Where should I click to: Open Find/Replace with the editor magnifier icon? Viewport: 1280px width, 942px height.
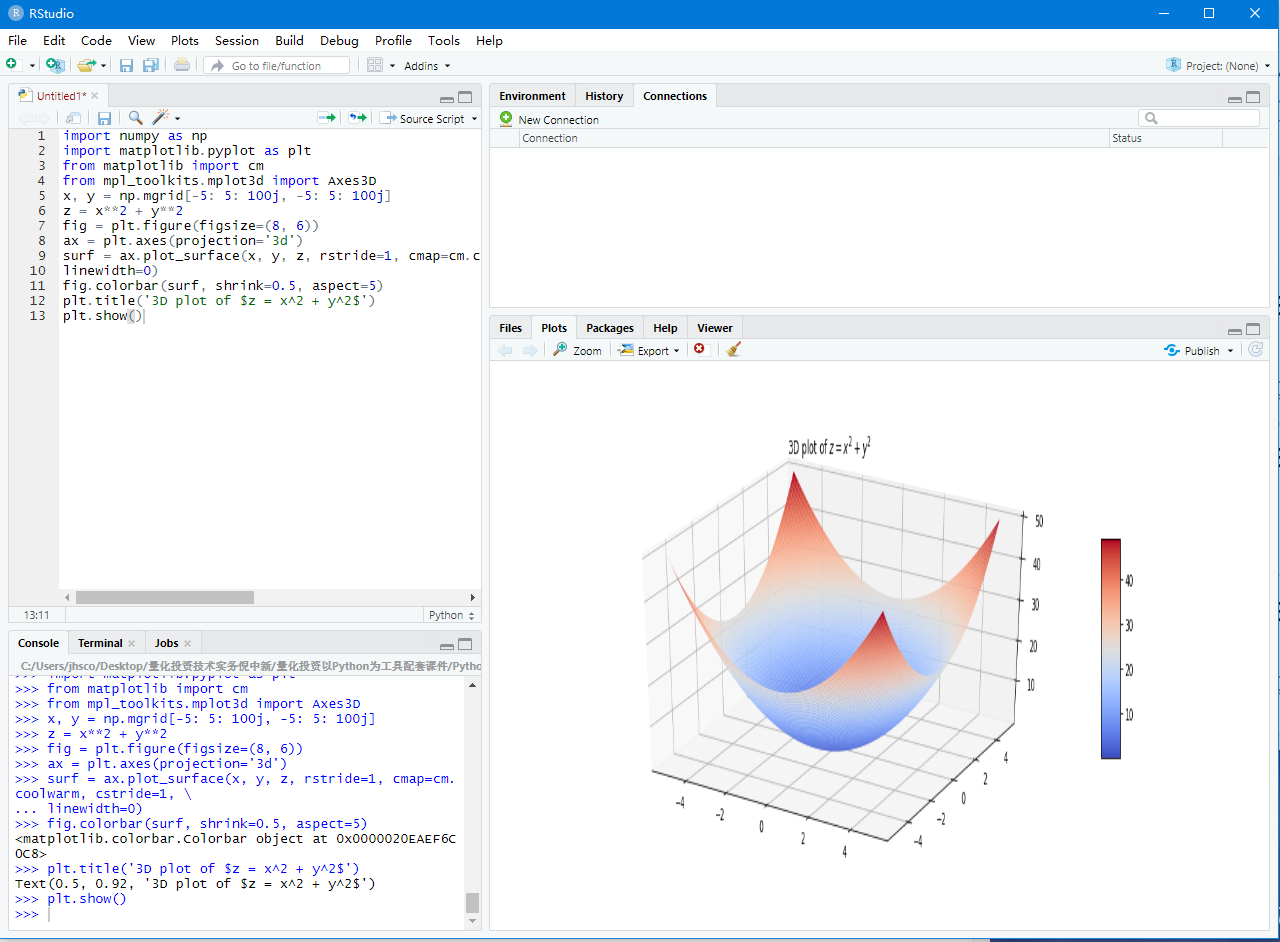tap(135, 118)
